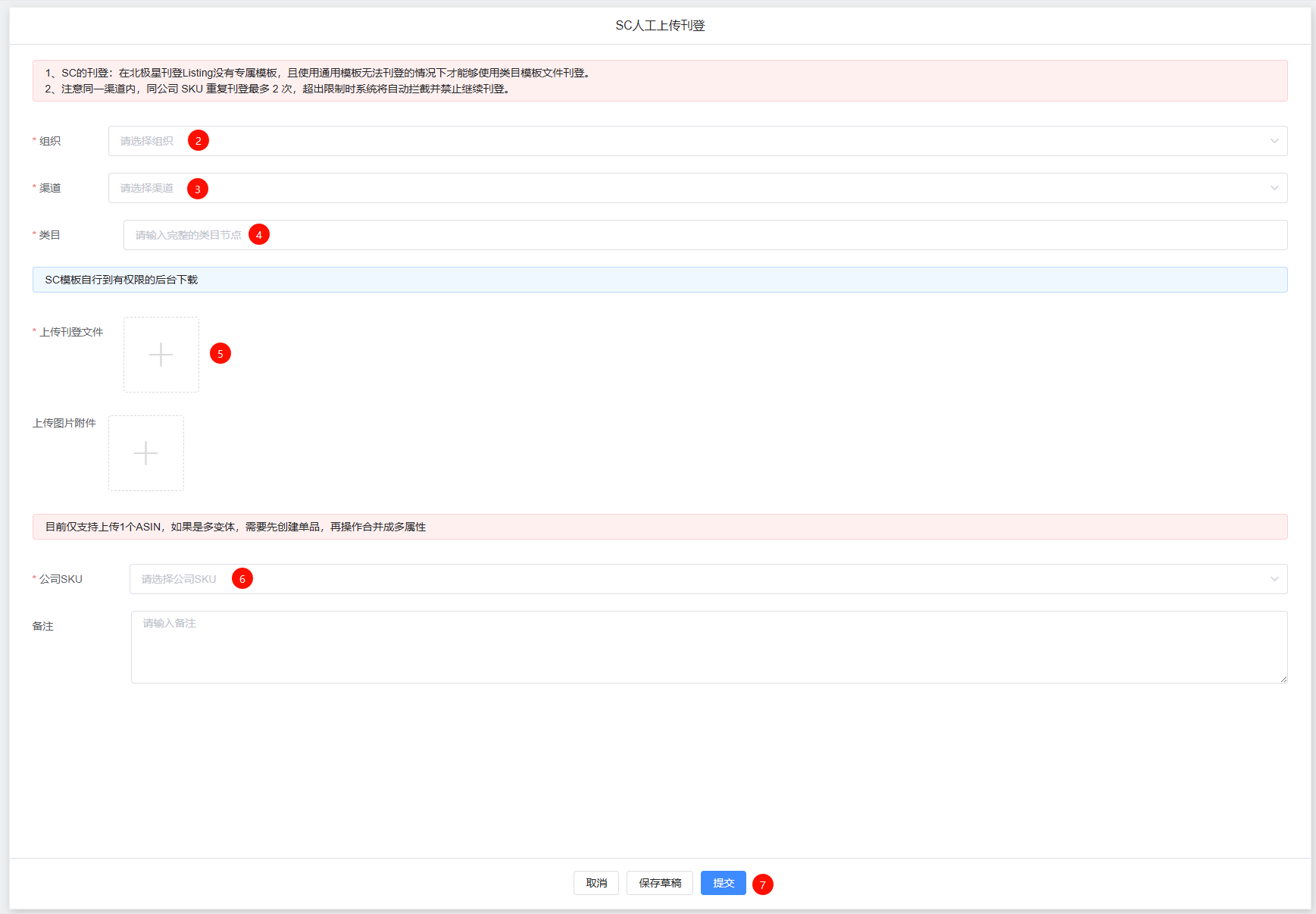Click red badge number 5 near upload box
This screenshot has height=914, width=1316.
220,353
